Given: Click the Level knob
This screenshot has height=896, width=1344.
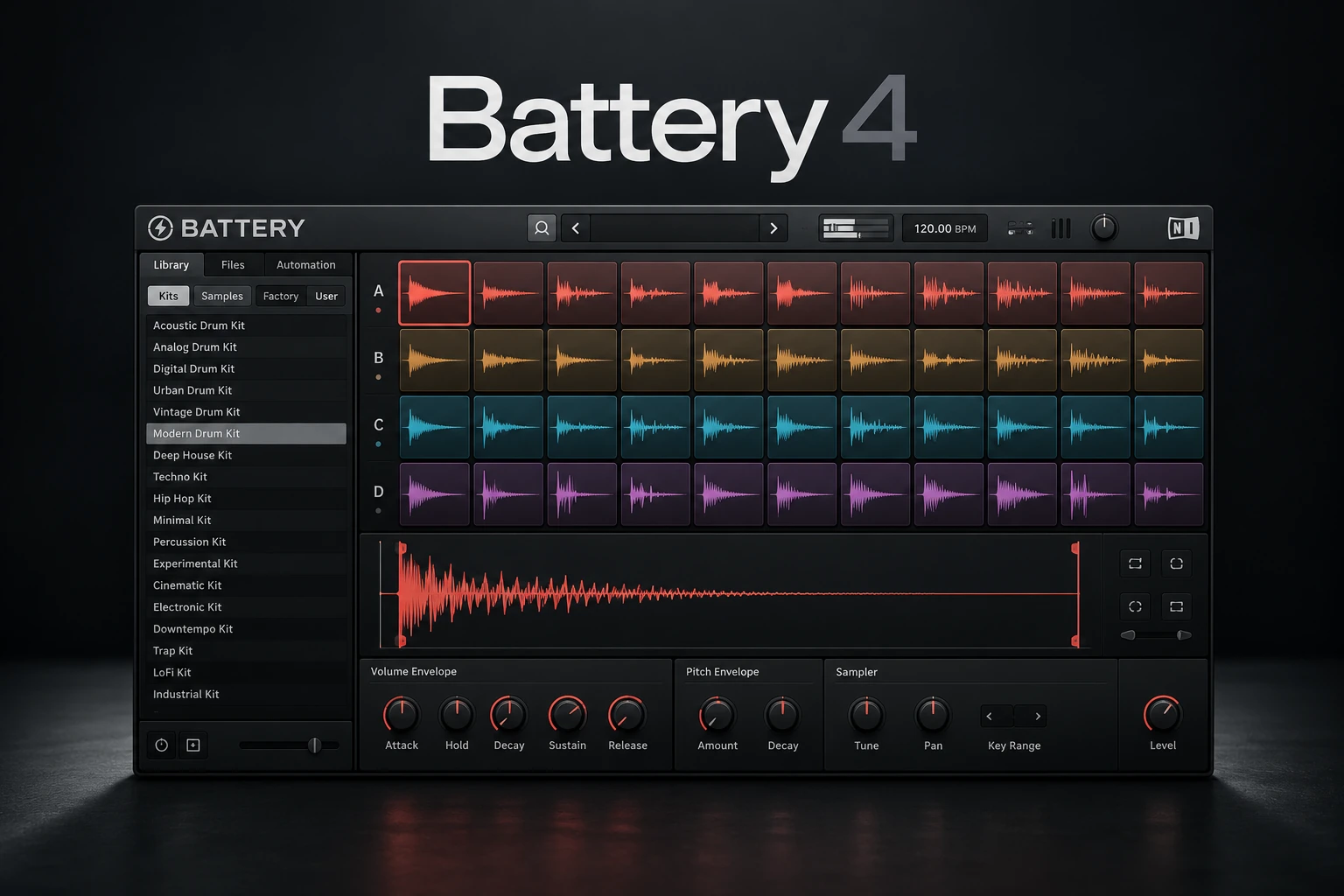Looking at the screenshot, I should [1163, 715].
